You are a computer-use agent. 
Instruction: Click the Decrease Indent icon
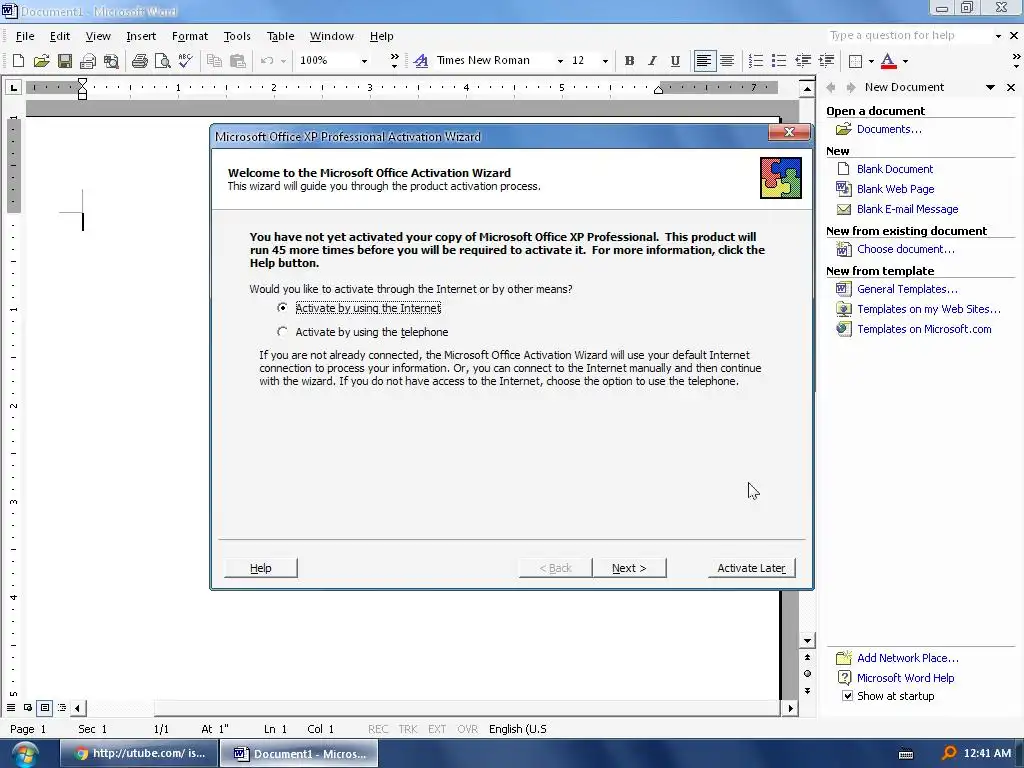point(803,61)
